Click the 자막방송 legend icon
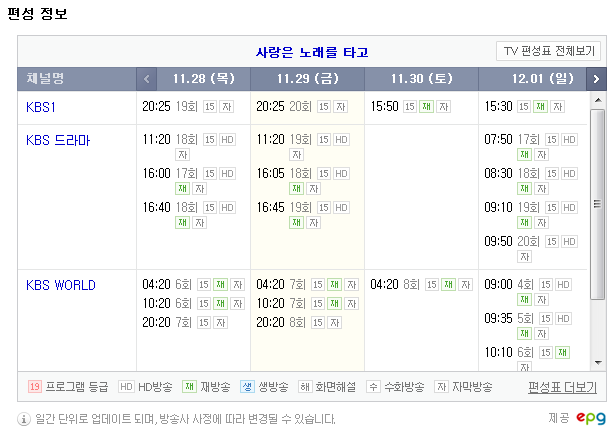 coord(441,387)
